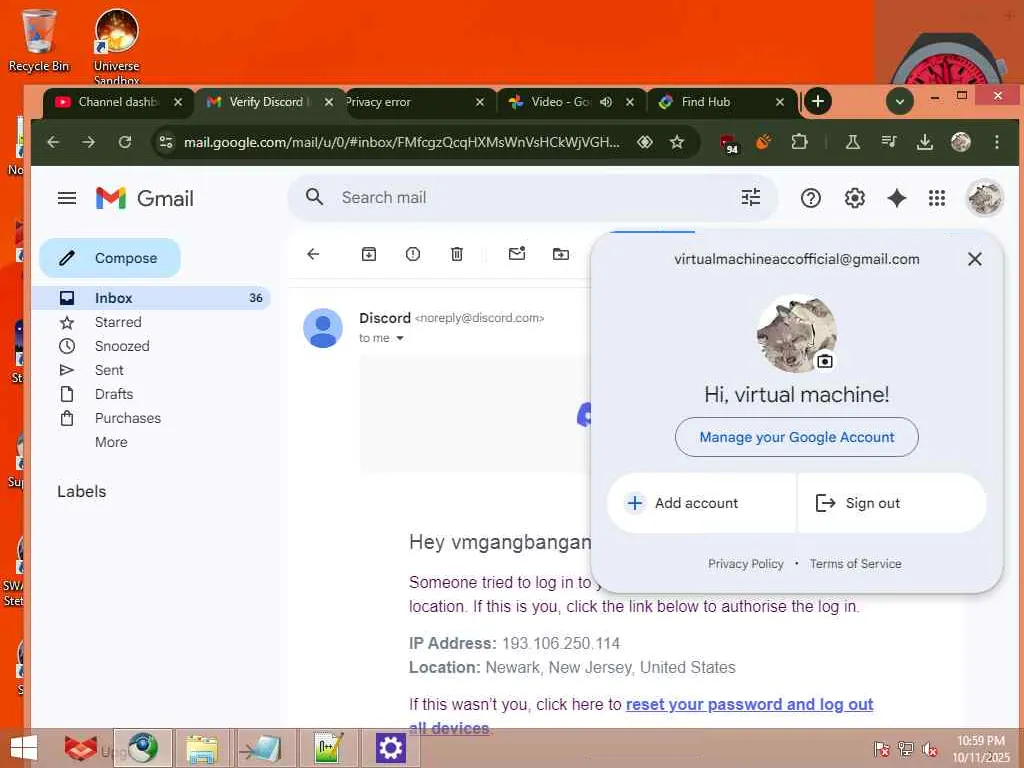Click the Gmail logo
The image size is (1024, 768).
coord(145,198)
